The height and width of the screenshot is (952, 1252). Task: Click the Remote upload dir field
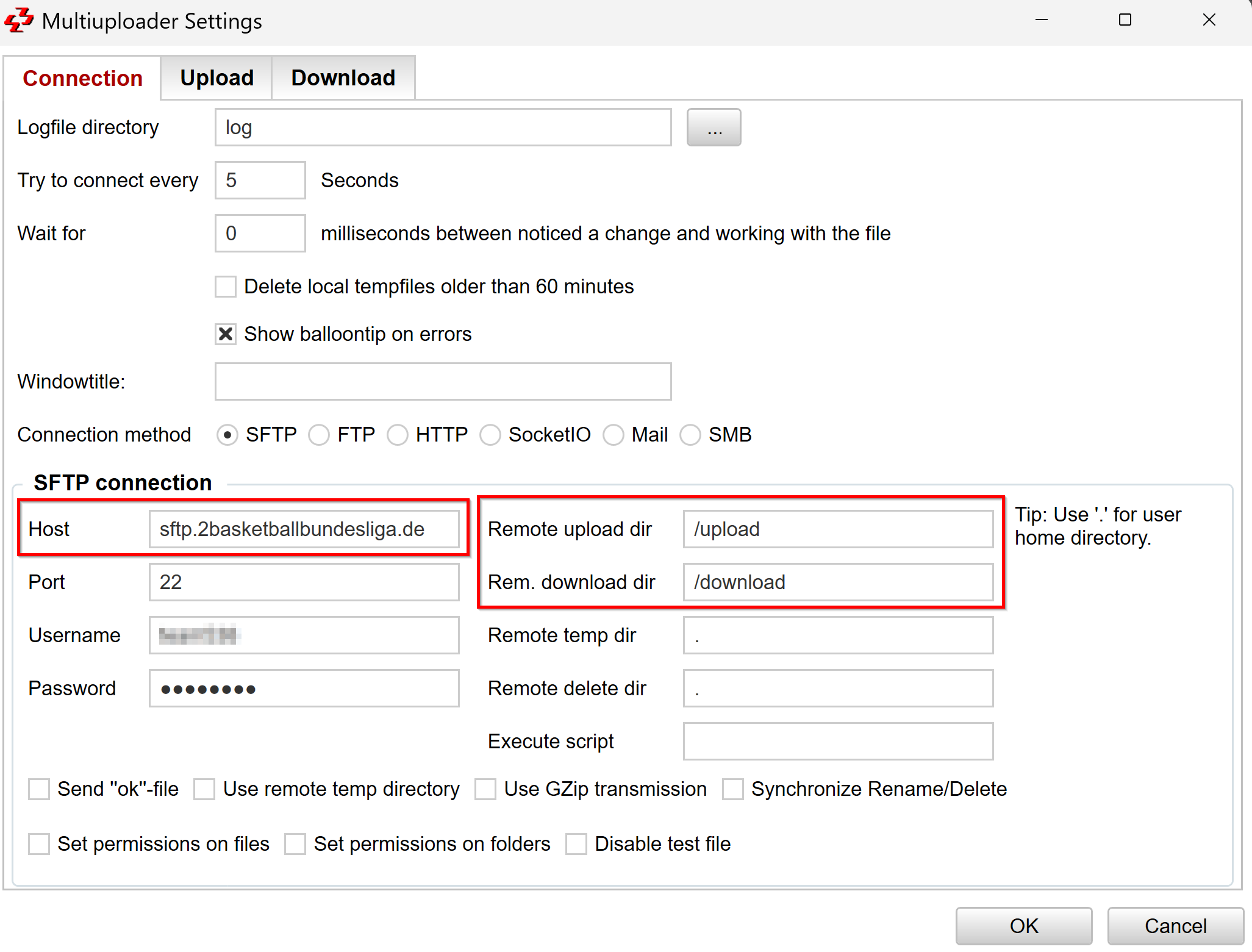(837, 529)
